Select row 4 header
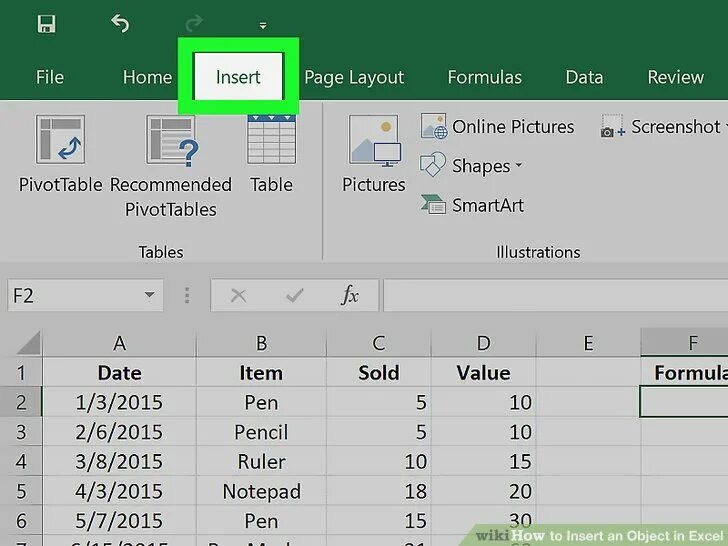Screen dimensions: 728x546 tap(21, 461)
